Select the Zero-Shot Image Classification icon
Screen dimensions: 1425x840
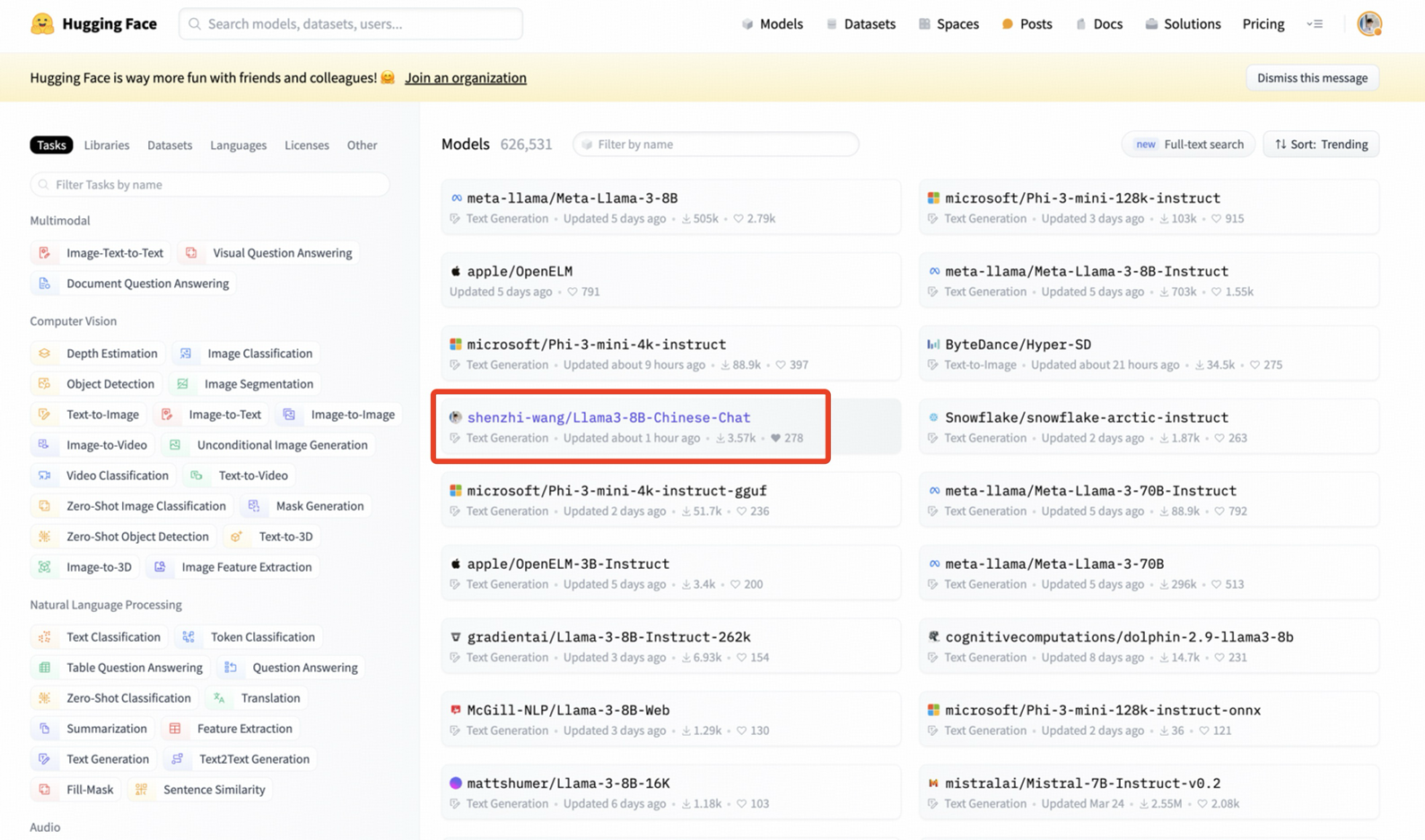pyautogui.click(x=45, y=506)
